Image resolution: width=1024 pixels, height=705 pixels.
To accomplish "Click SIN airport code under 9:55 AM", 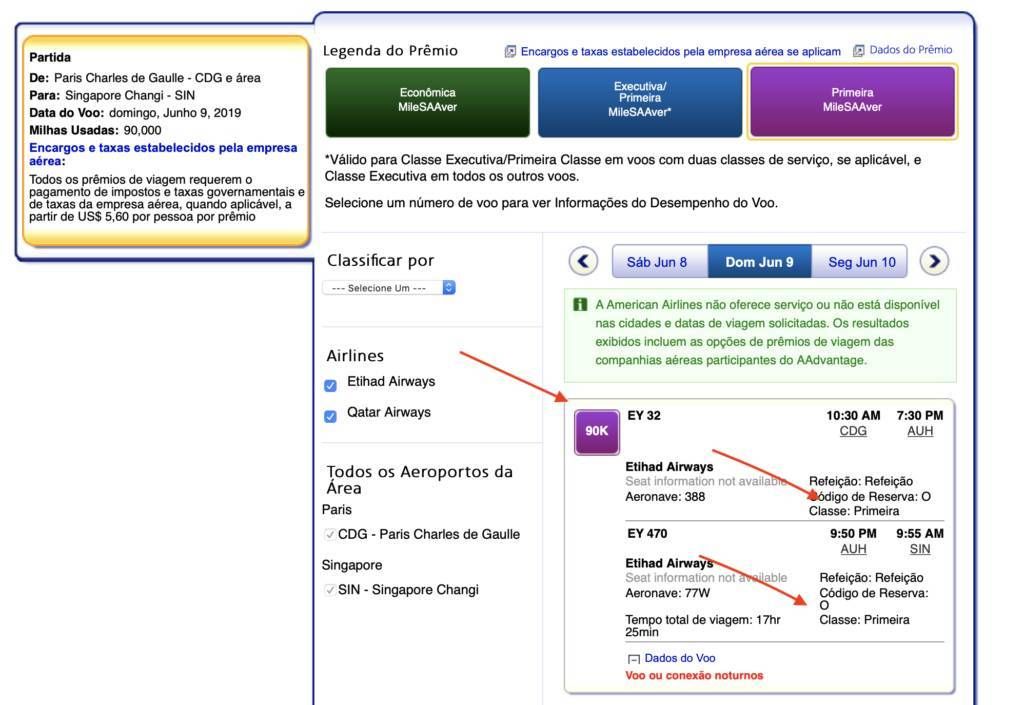I will [x=920, y=550].
